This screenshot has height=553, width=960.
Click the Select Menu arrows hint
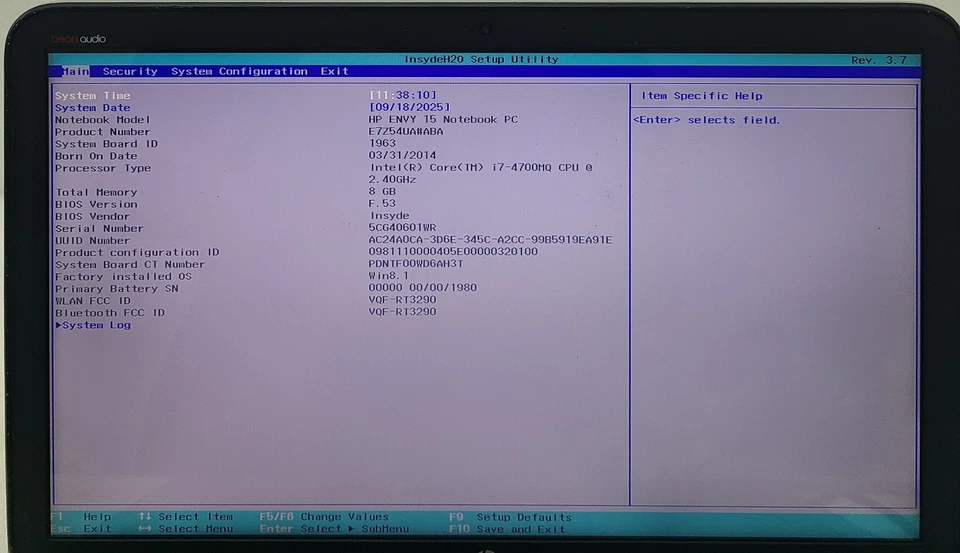coord(186,529)
